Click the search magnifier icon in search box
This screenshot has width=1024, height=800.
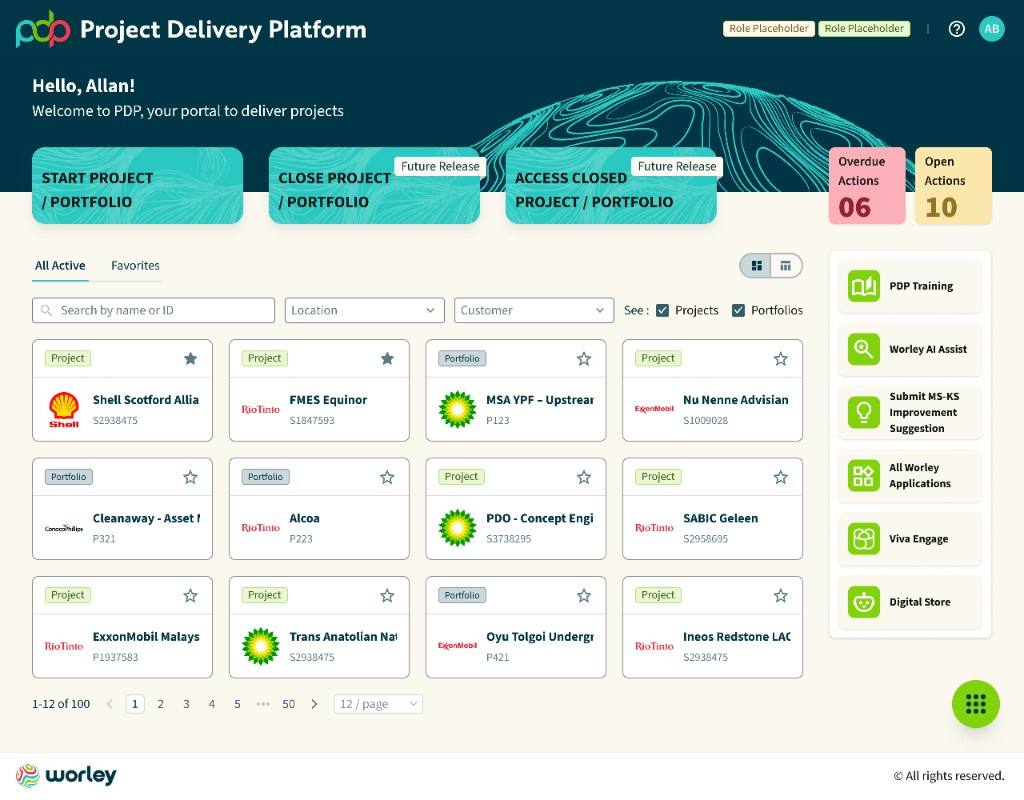[46, 310]
